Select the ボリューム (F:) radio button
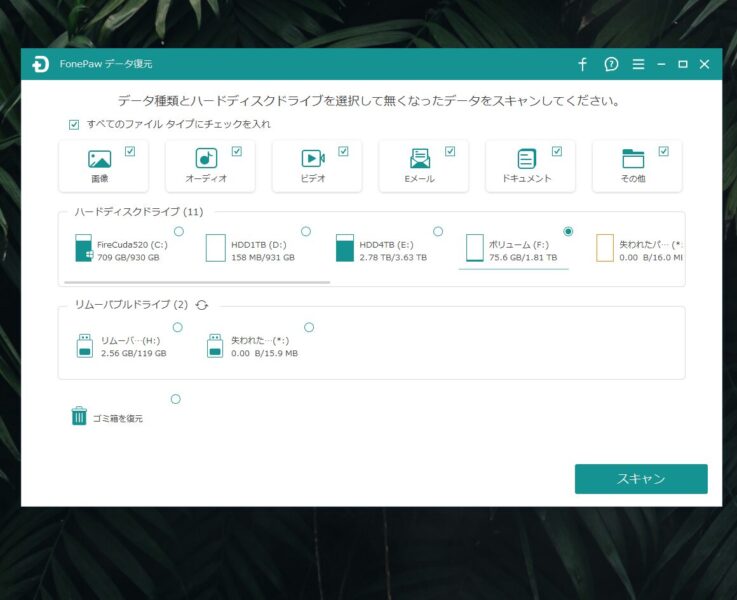 click(568, 231)
